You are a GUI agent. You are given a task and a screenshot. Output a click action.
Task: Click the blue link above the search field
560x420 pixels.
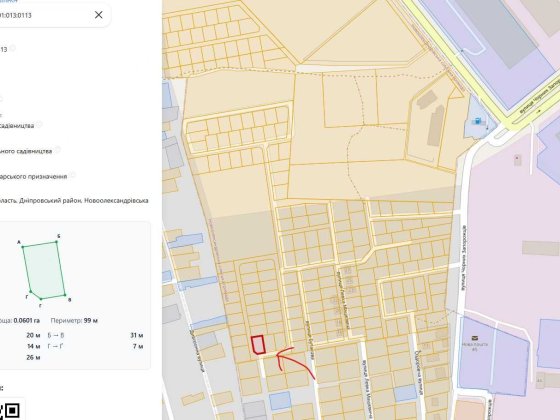(8, 1)
